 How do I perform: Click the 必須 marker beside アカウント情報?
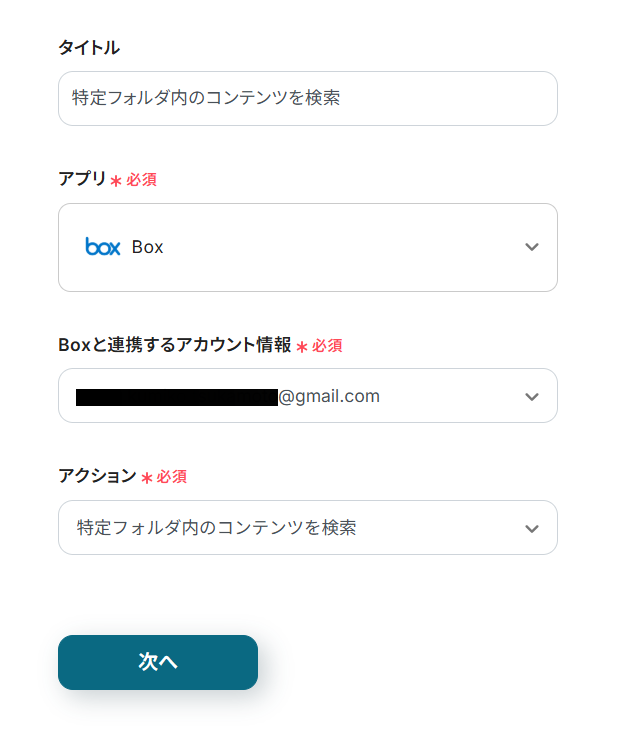click(327, 345)
